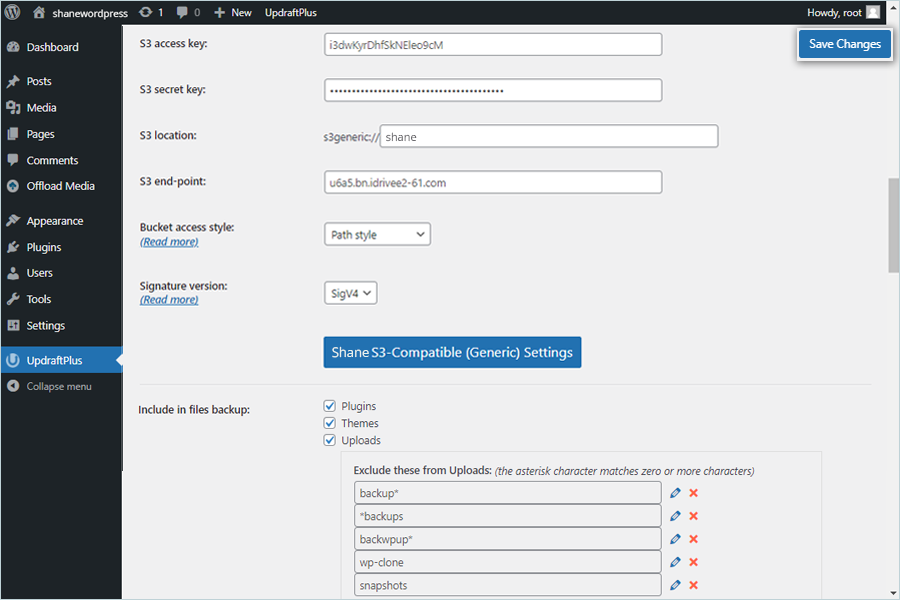Click the Appearance paintbrush icon
This screenshot has width=900, height=600.
[x=13, y=221]
